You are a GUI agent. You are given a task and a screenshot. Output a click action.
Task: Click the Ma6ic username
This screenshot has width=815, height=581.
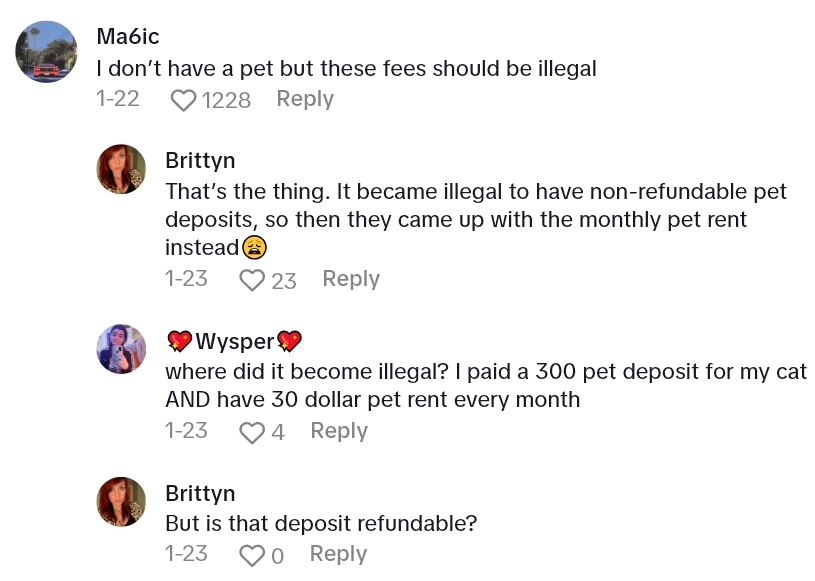(x=127, y=37)
